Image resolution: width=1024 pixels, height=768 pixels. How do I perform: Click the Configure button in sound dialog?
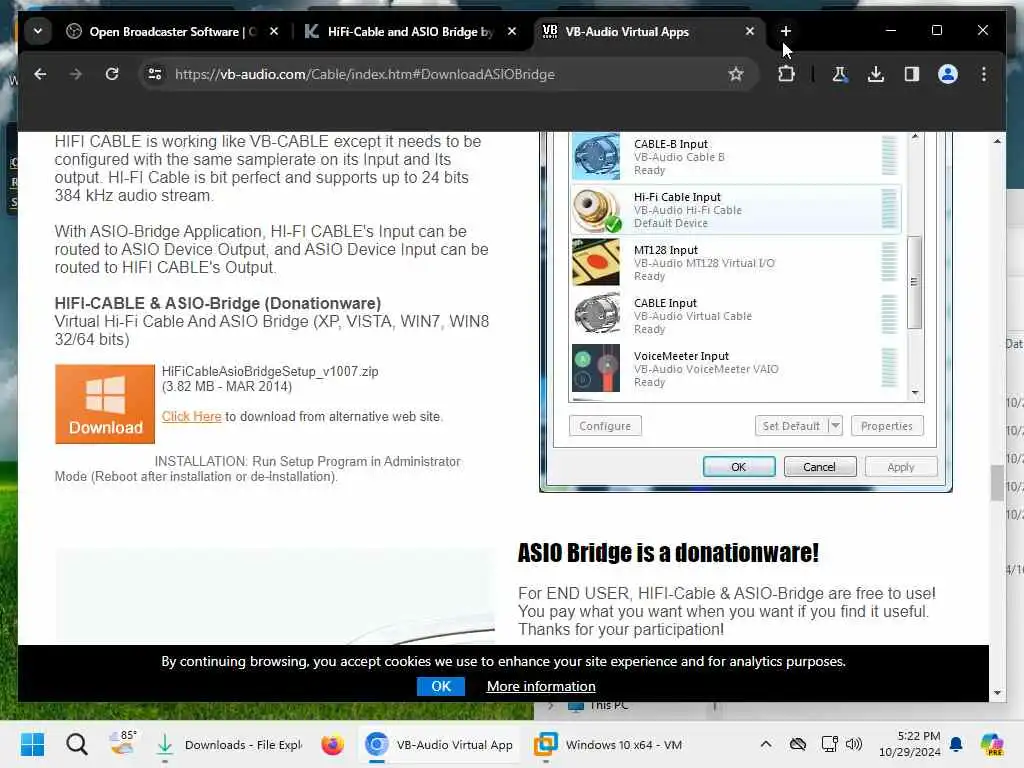click(x=605, y=426)
